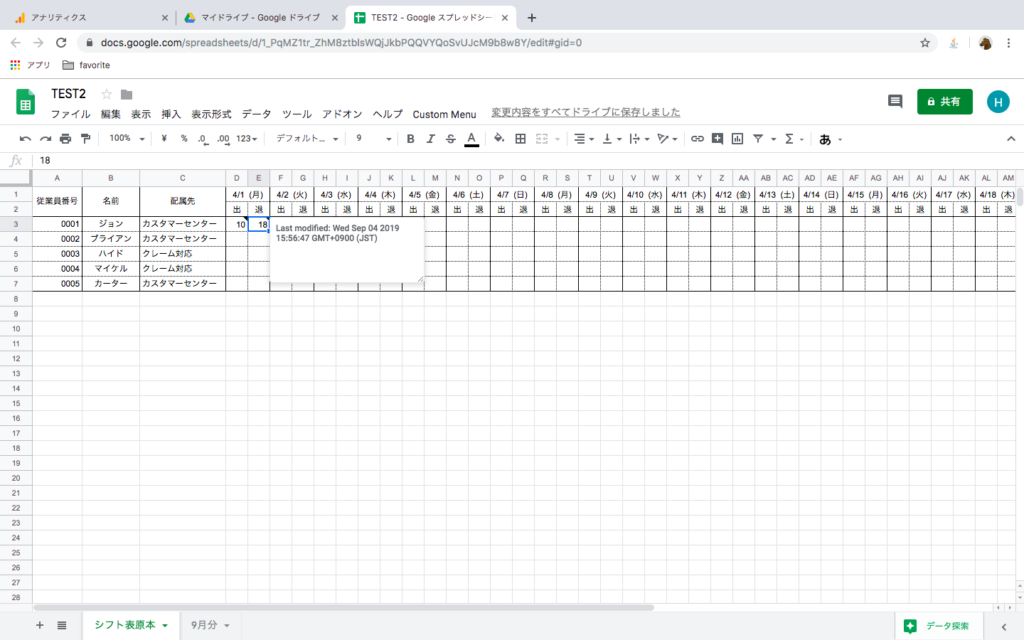
Task: Click the undo arrow in toolbar
Action: click(x=25, y=138)
